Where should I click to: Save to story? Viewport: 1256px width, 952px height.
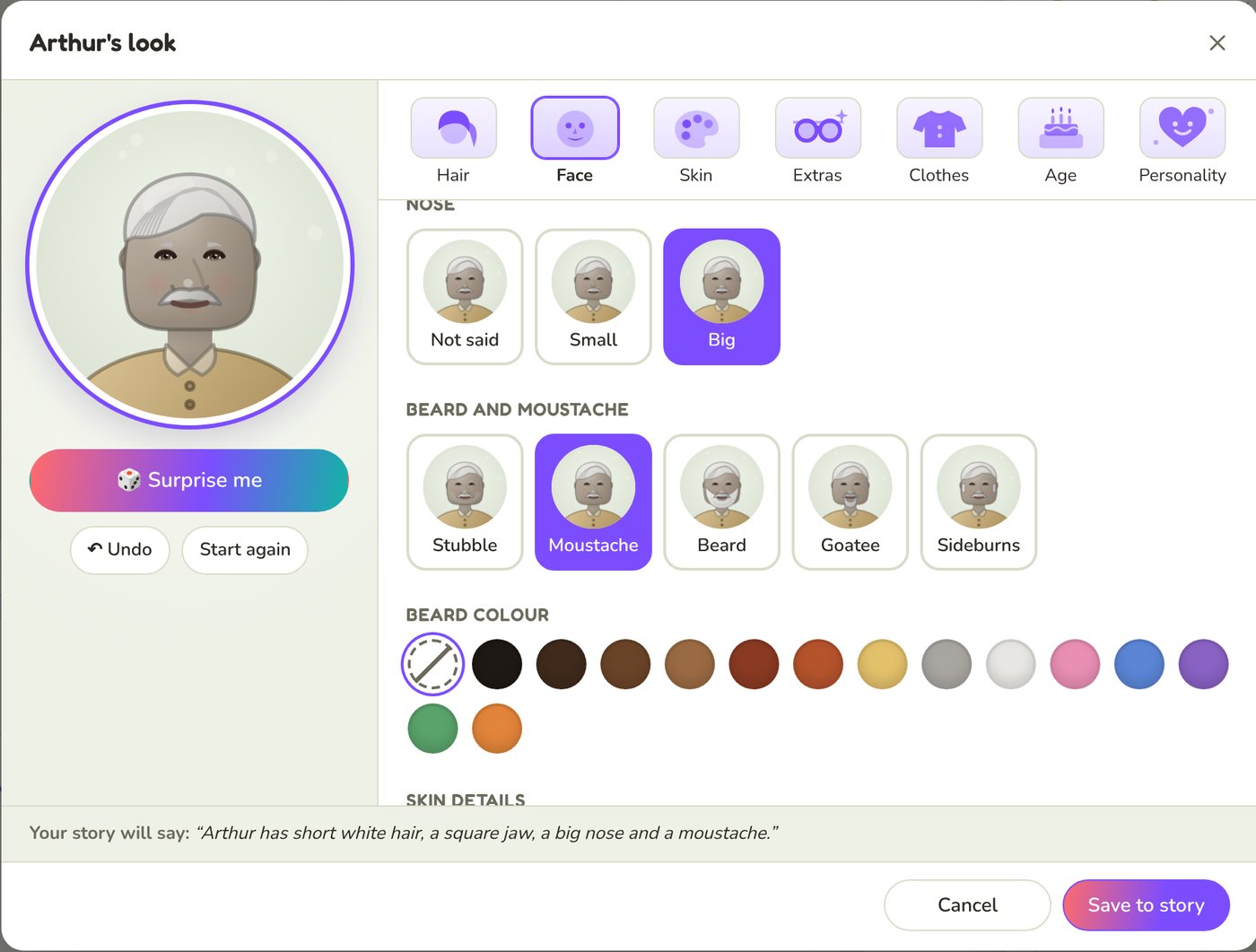1146,904
